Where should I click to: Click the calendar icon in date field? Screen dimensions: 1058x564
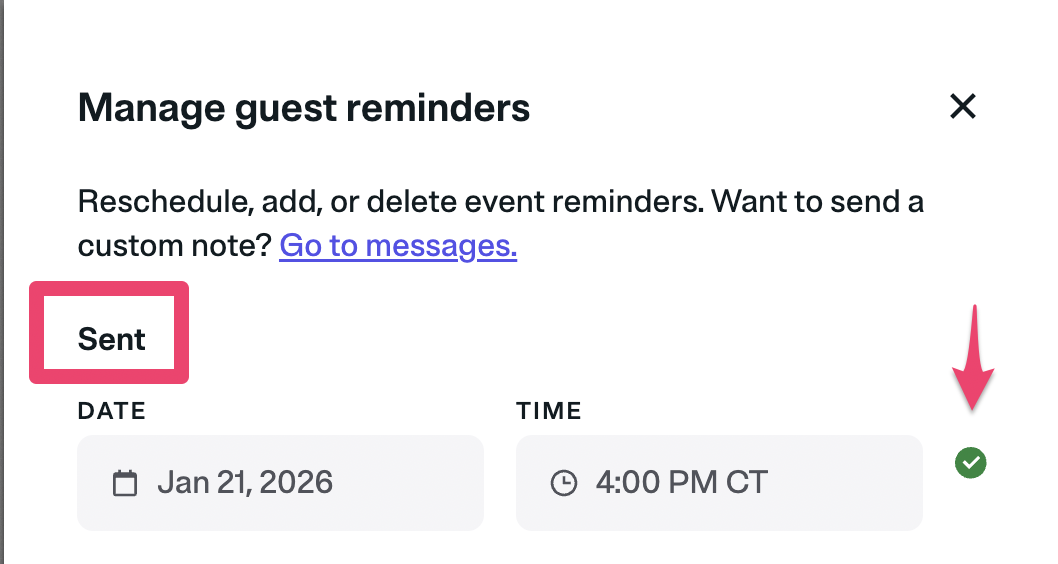point(125,483)
